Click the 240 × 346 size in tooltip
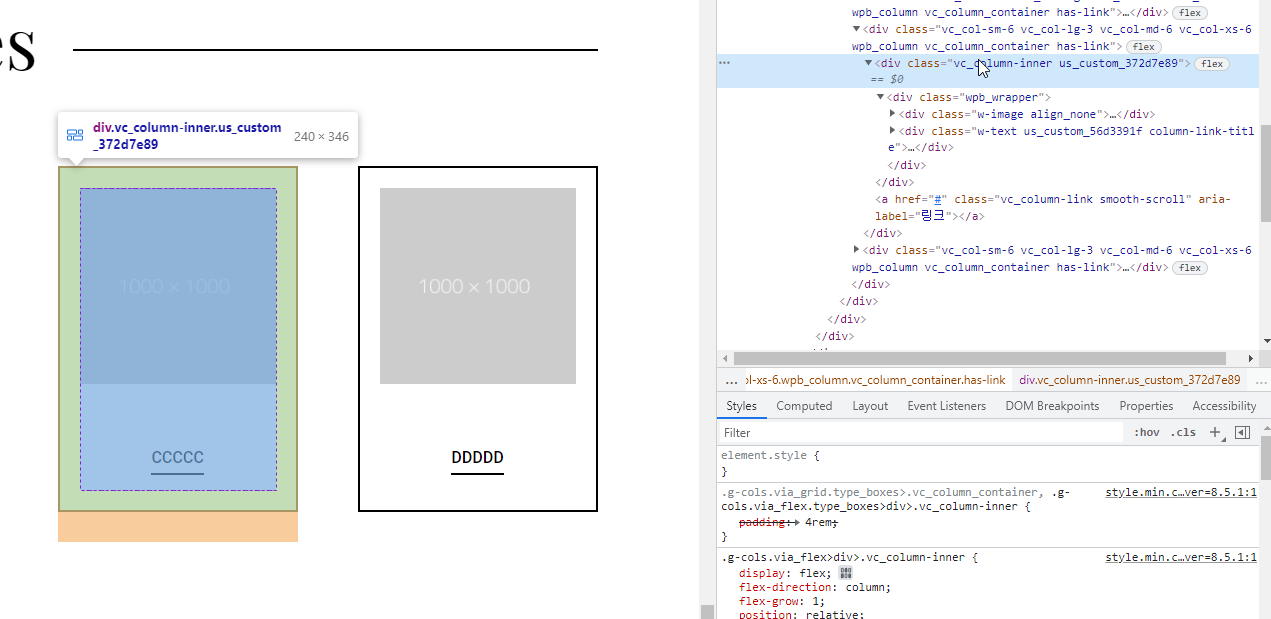1271x619 pixels. coord(321,136)
